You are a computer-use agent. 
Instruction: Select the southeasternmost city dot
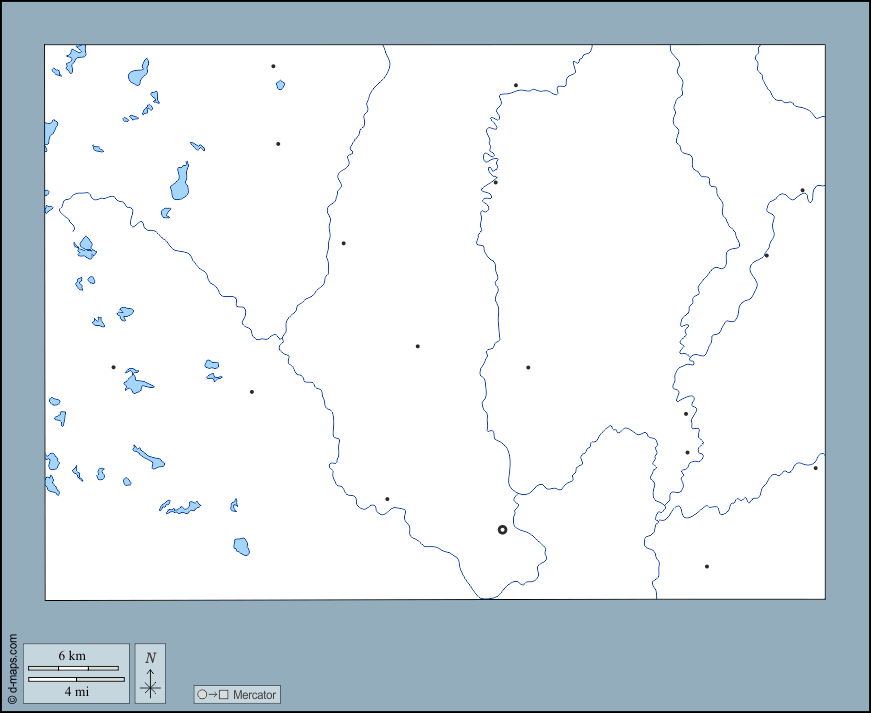pos(706,566)
